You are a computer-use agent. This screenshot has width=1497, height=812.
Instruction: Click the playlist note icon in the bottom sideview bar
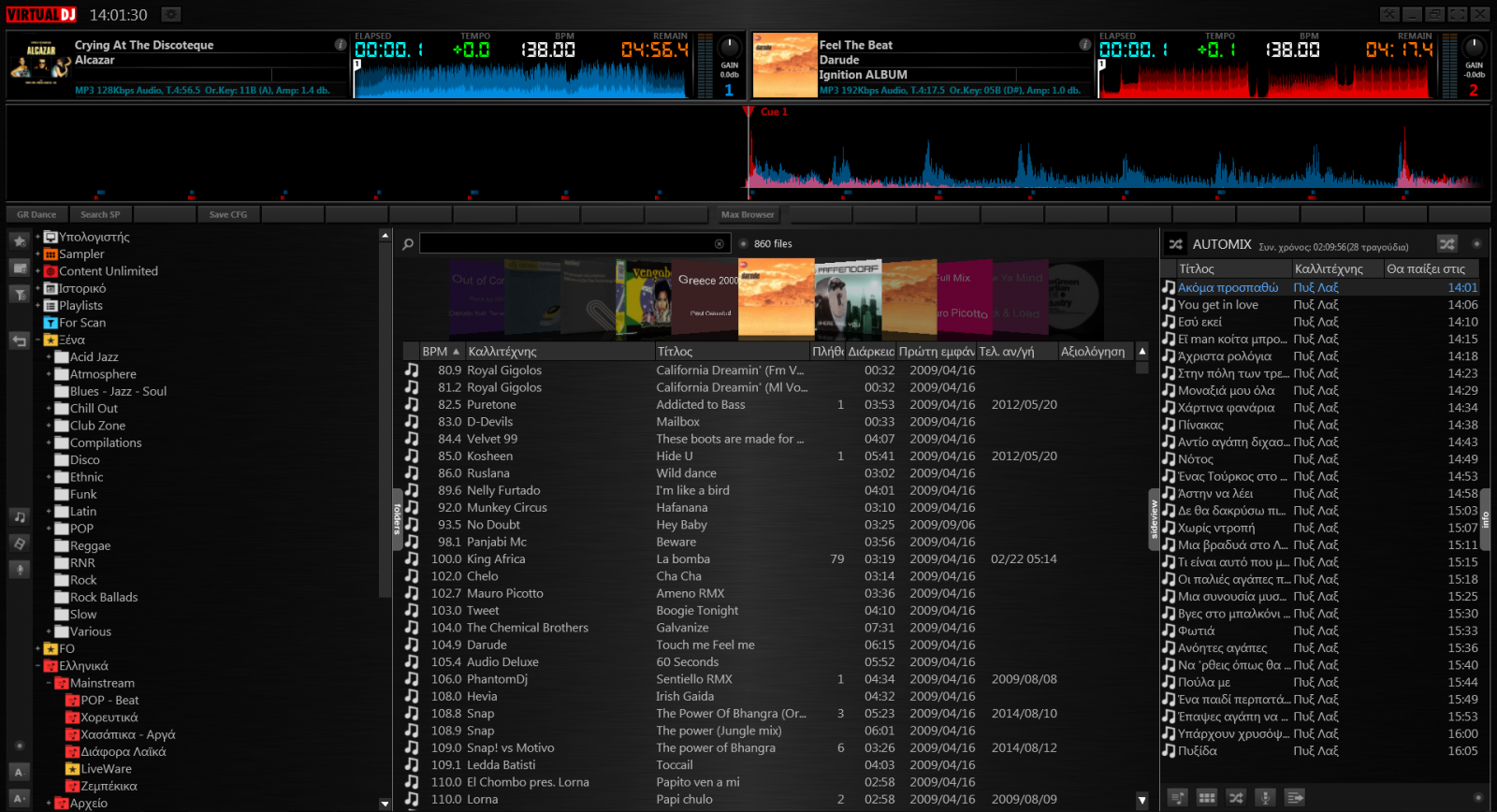click(1178, 797)
